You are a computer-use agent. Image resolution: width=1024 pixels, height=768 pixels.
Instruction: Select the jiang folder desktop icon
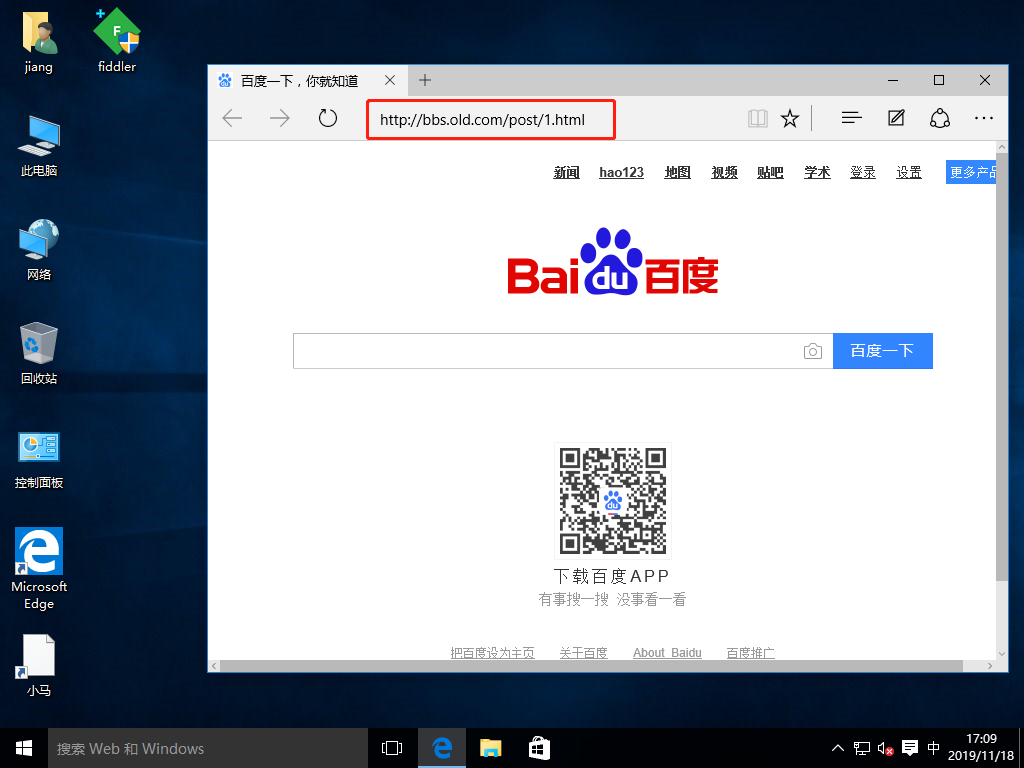pos(39,42)
